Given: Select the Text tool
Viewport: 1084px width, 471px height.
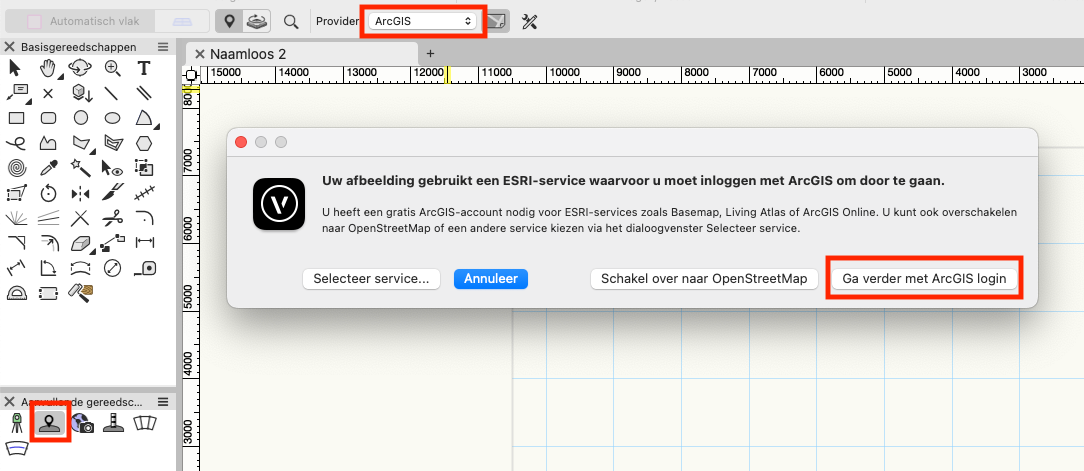Looking at the screenshot, I should point(144,68).
